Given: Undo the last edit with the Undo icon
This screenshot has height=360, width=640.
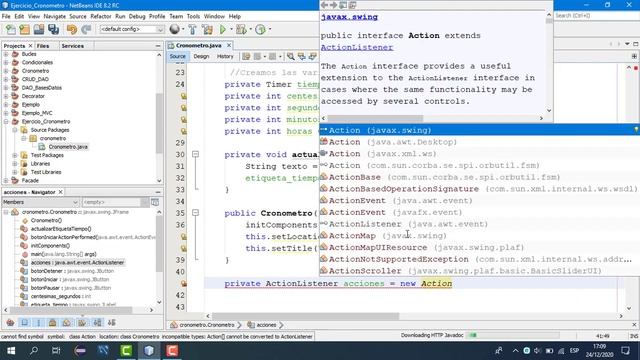Looking at the screenshot, I should point(72,29).
